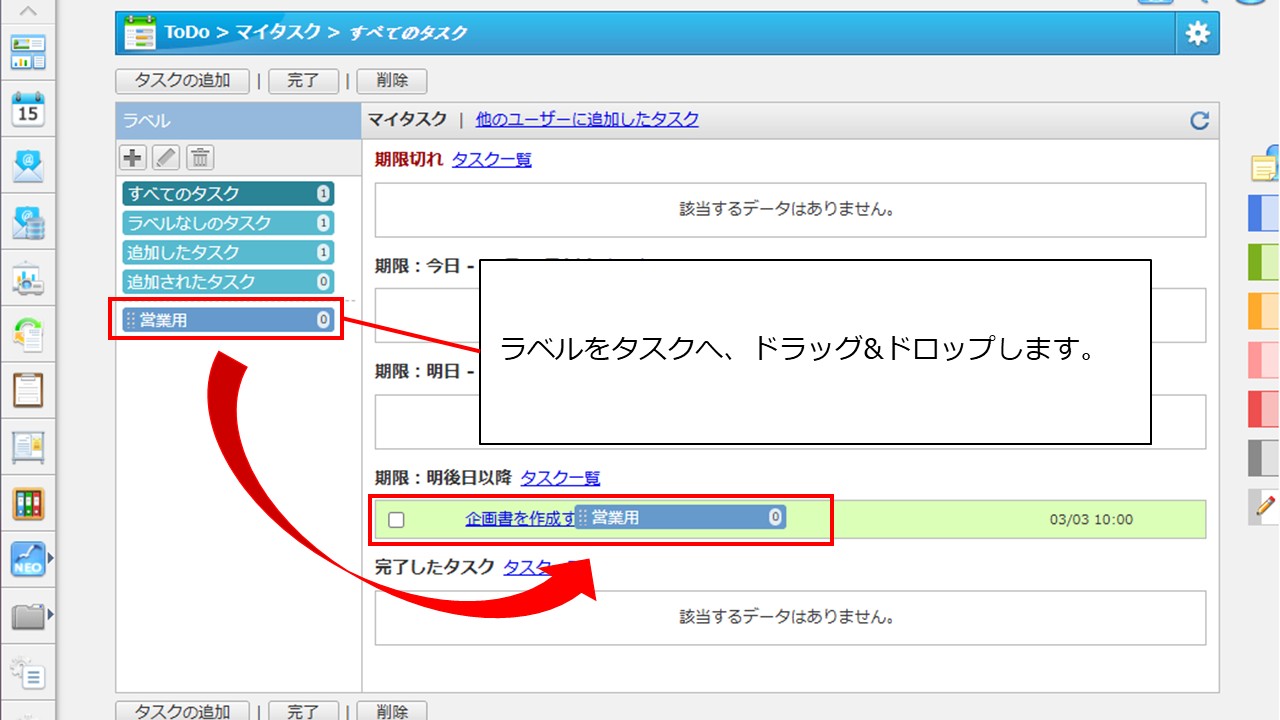Switch to 他のユーザーに追加したタスク tab
This screenshot has height=720, width=1280.
click(587, 120)
